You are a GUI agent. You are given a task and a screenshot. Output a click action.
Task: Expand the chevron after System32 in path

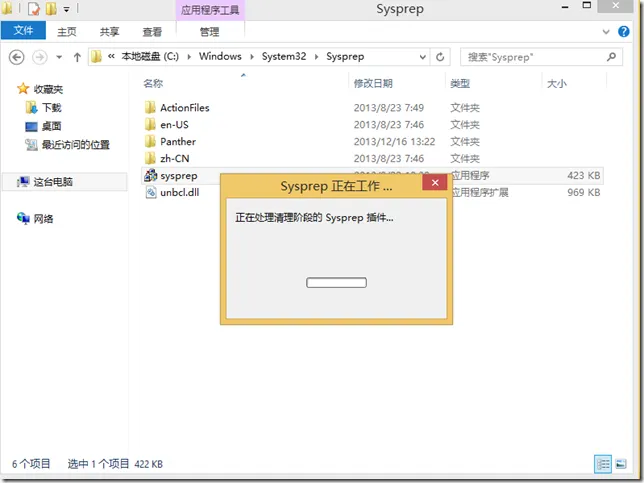click(x=316, y=57)
